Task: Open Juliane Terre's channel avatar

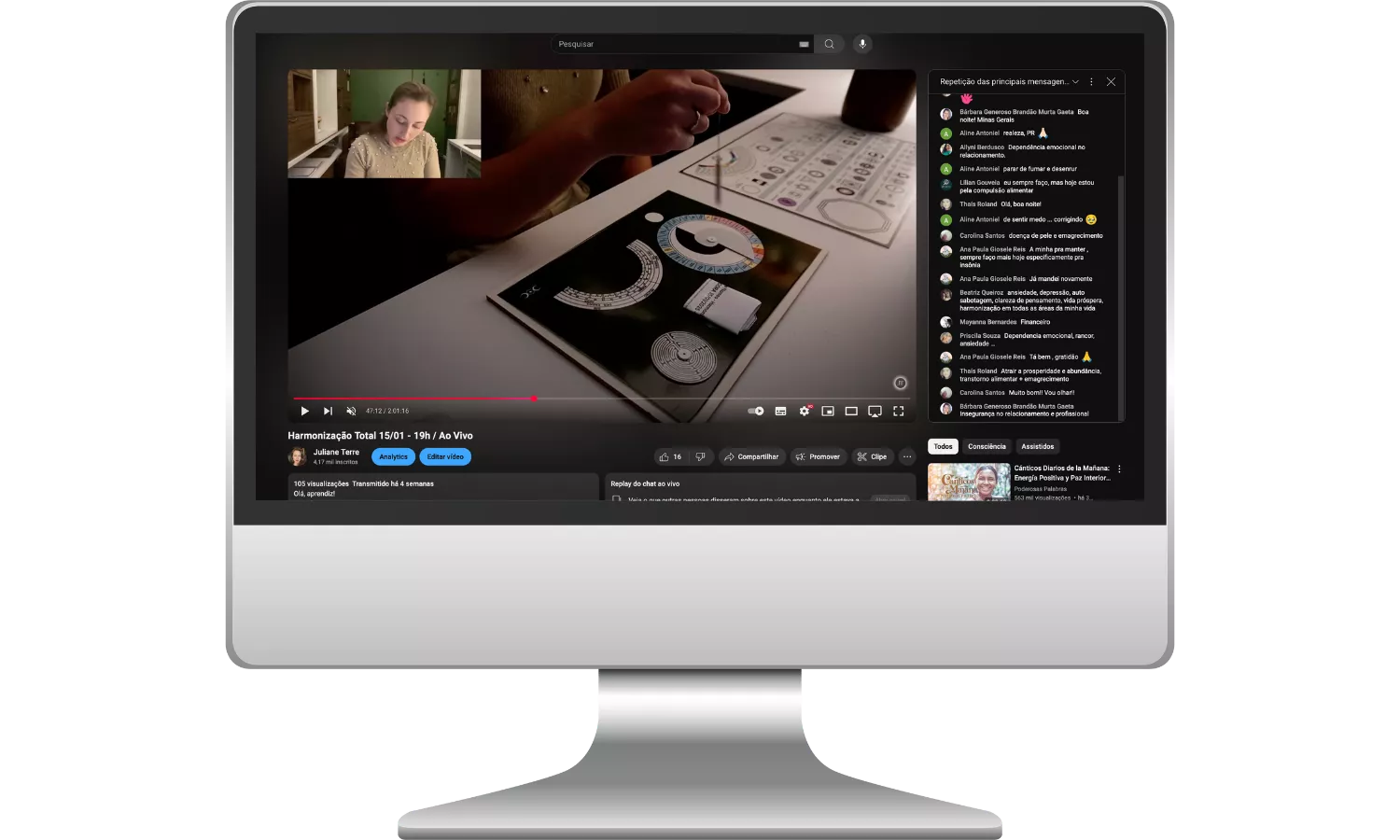Action: 298,456
